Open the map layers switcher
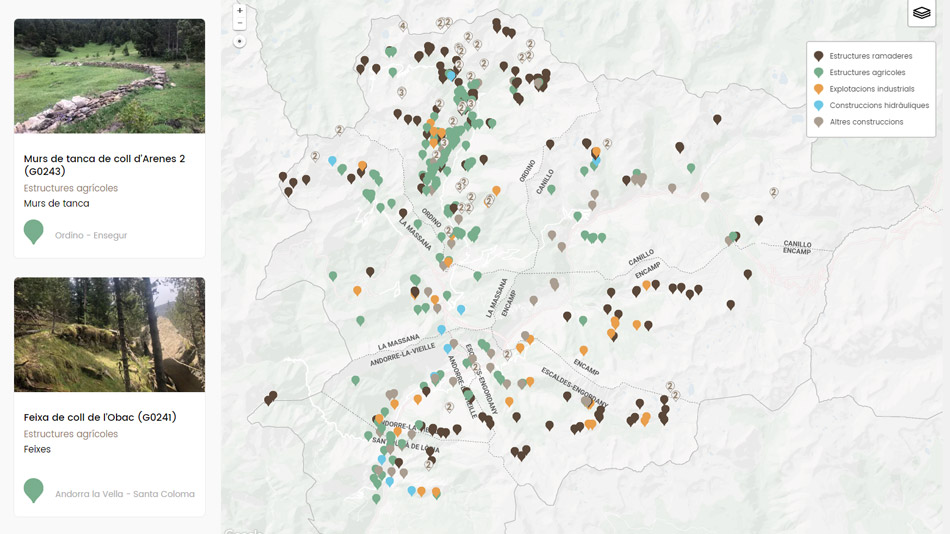The width and height of the screenshot is (950, 534). click(x=921, y=14)
